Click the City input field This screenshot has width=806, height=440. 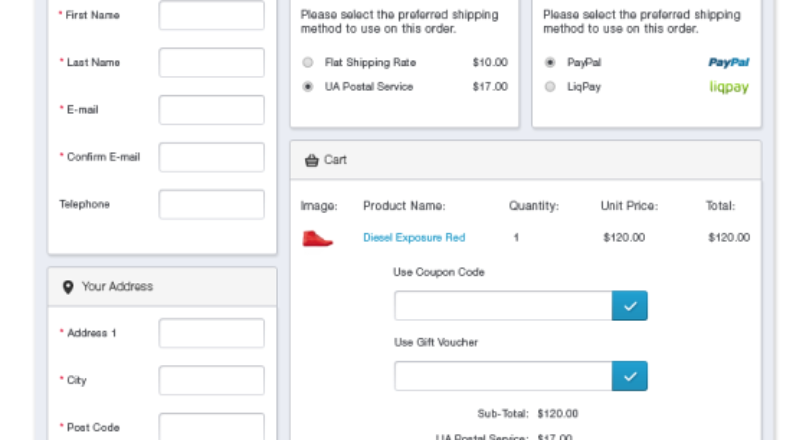(211, 380)
